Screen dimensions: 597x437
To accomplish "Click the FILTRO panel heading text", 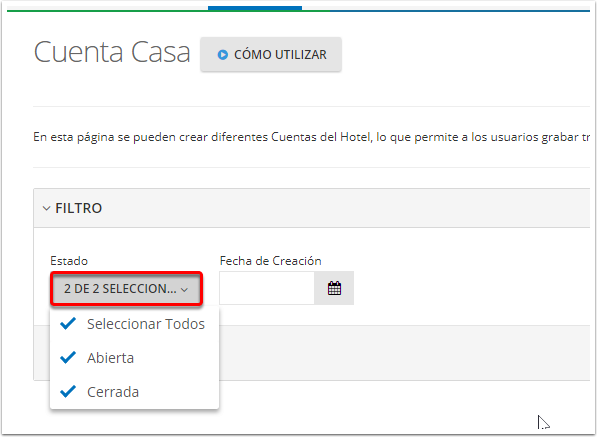I will (x=79, y=208).
